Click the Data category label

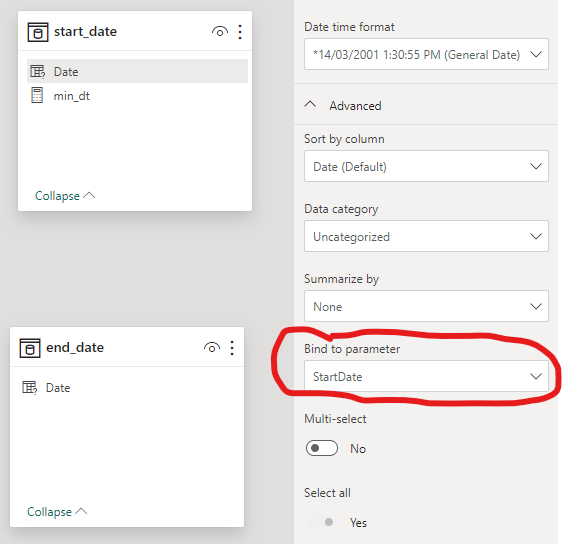[341, 209]
